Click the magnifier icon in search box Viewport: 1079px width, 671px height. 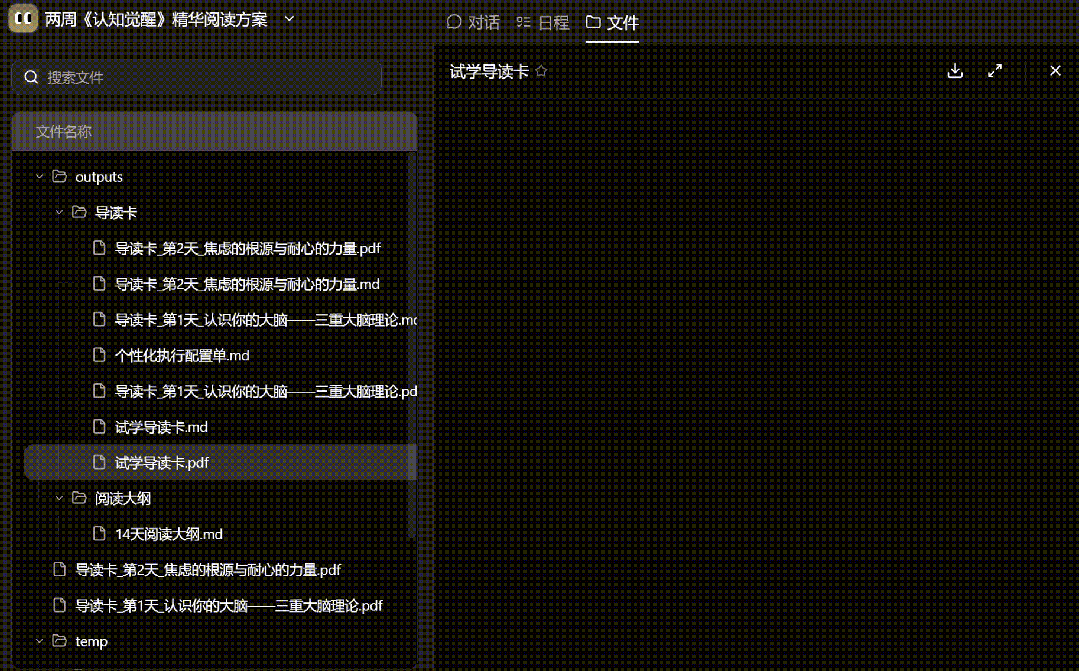pyautogui.click(x=31, y=76)
